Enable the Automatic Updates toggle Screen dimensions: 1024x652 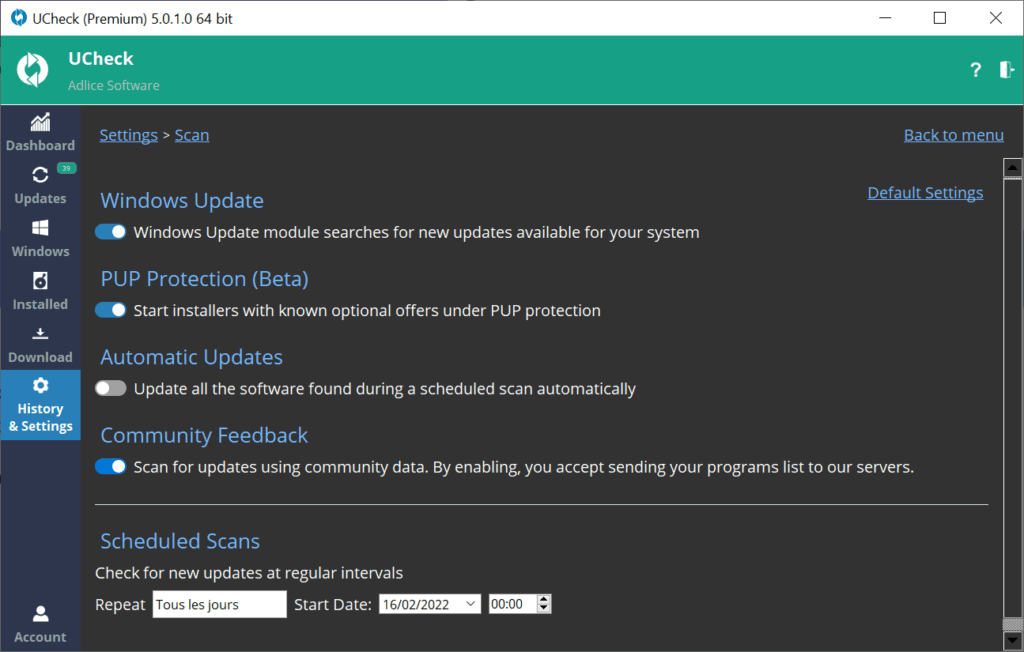coord(111,388)
